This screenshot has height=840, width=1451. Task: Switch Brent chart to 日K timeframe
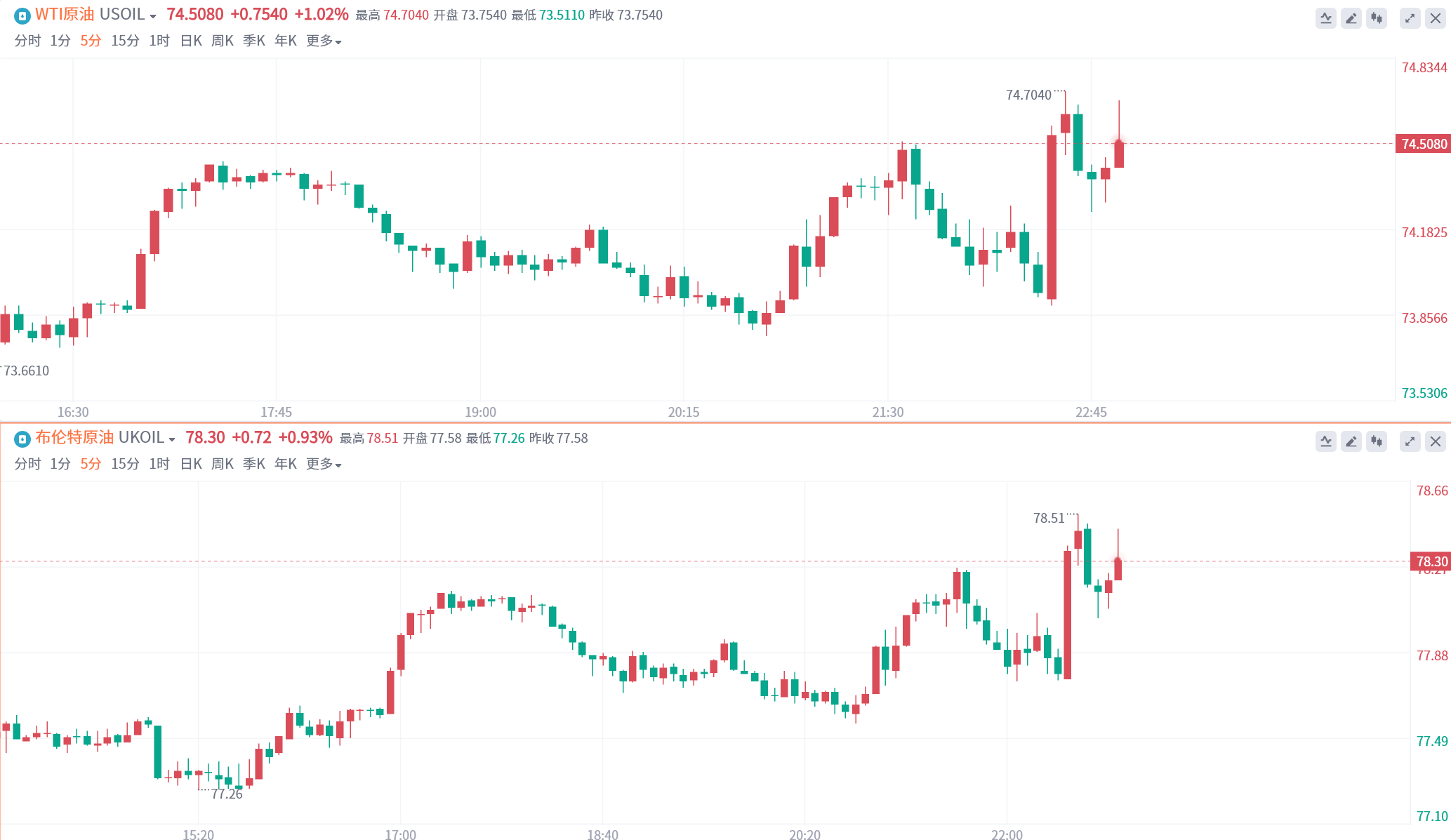pos(191,465)
